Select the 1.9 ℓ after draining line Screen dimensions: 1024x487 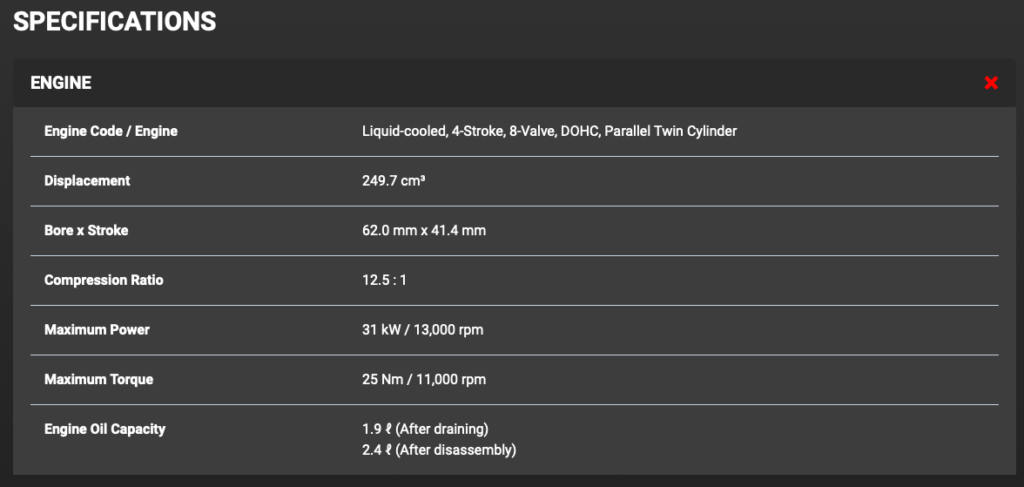pyautogui.click(x=425, y=429)
